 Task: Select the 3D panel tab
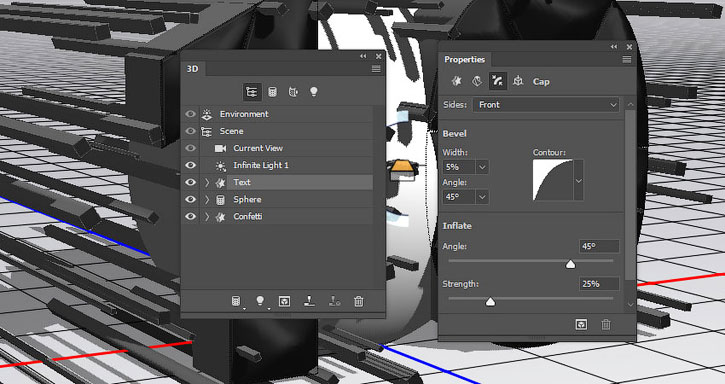(192, 69)
